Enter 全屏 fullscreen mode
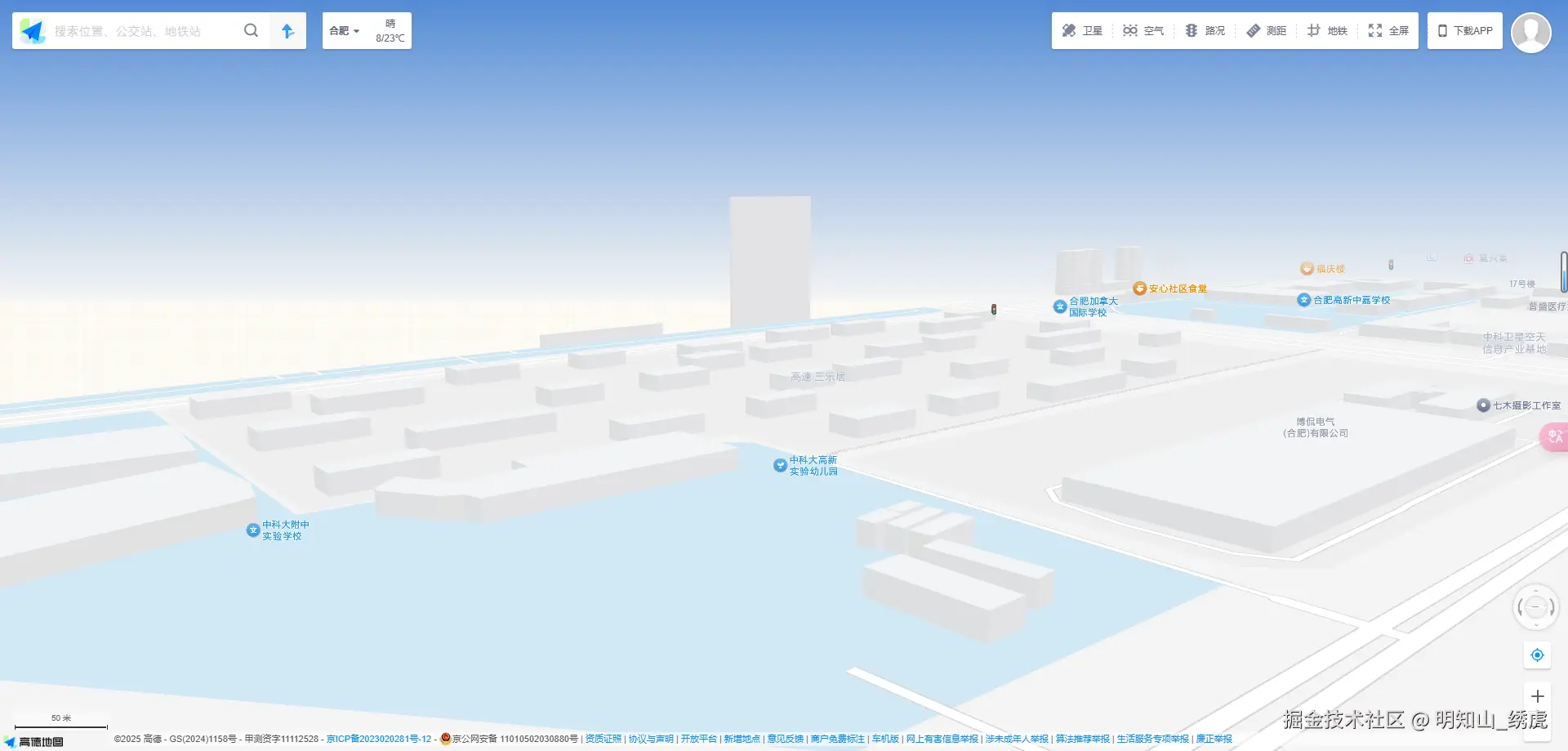 pyautogui.click(x=1388, y=31)
